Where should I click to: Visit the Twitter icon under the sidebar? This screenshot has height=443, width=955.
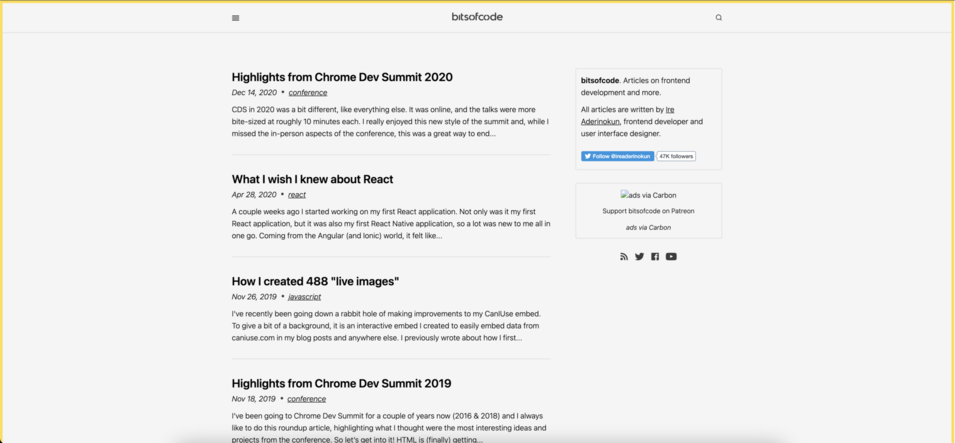pyautogui.click(x=639, y=257)
